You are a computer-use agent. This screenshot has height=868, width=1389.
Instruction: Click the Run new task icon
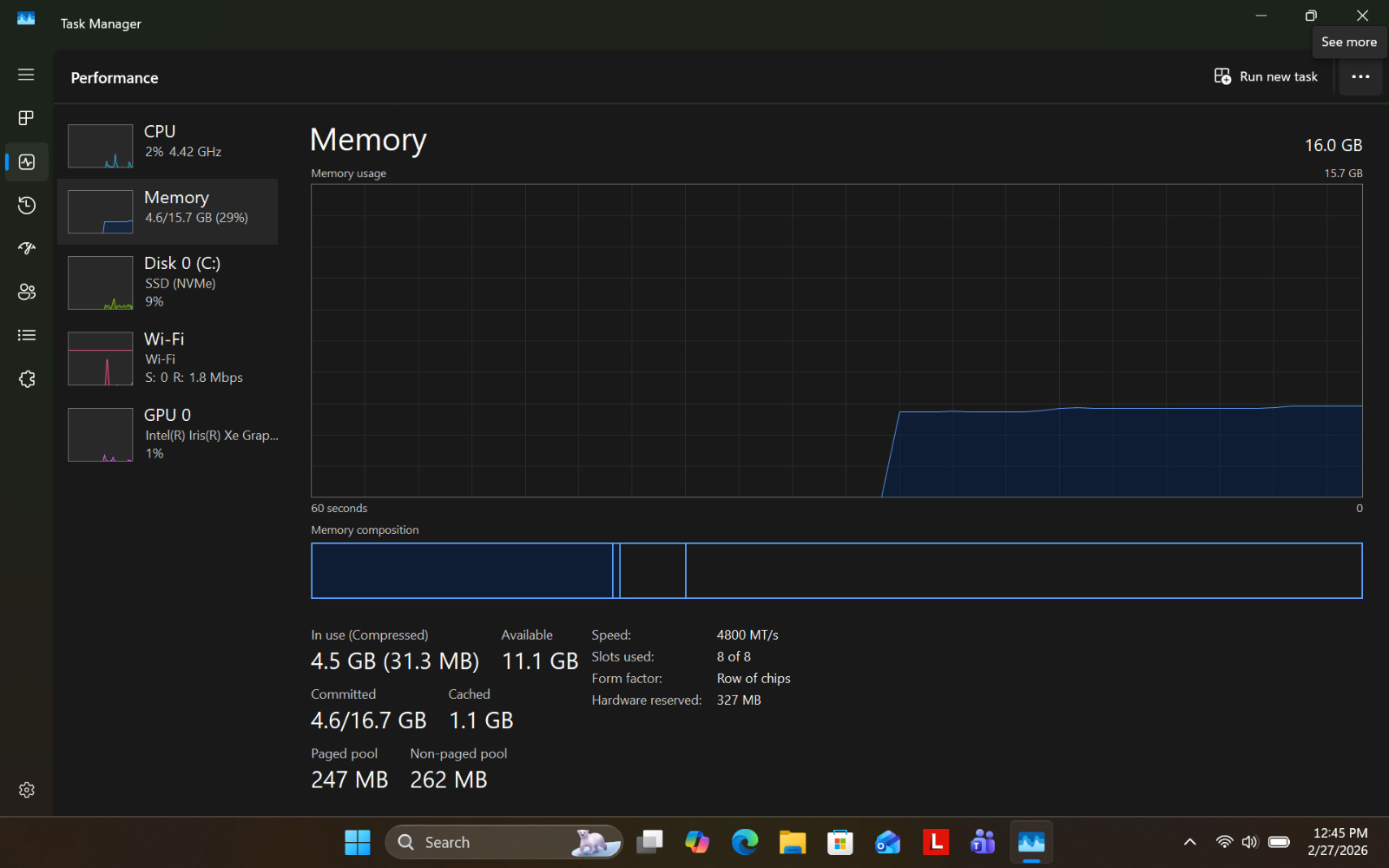[x=1222, y=76]
